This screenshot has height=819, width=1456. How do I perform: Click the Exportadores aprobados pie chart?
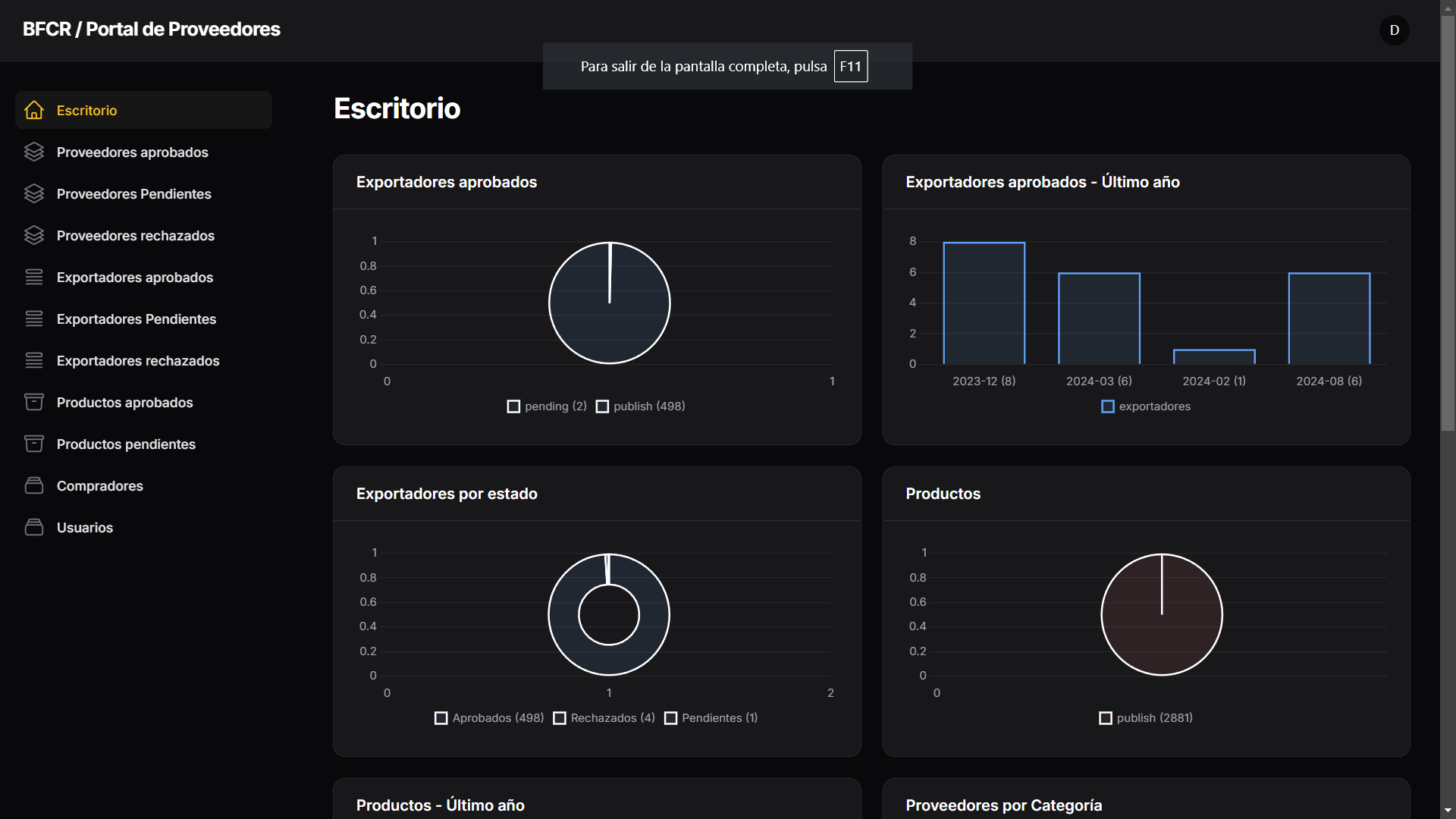(x=610, y=303)
